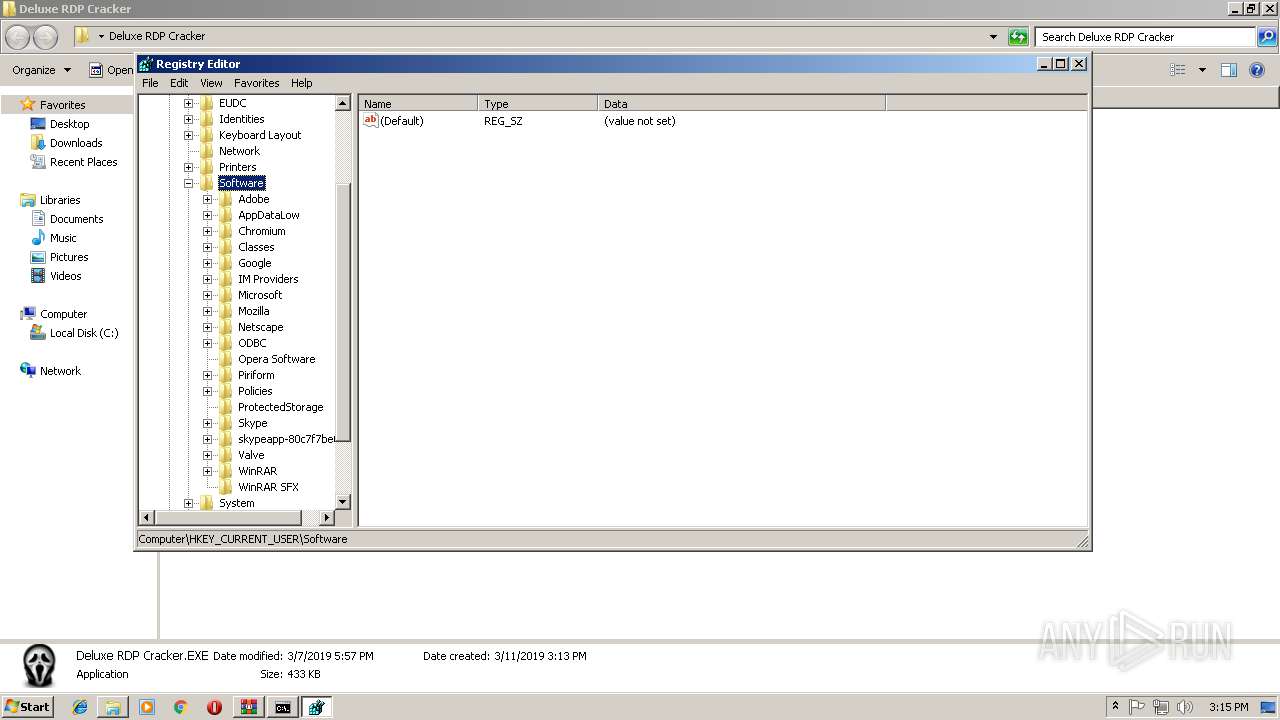Screen dimensions: 1280x720
Task: Open the view options dropdown arrow
Action: [x=1202, y=70]
